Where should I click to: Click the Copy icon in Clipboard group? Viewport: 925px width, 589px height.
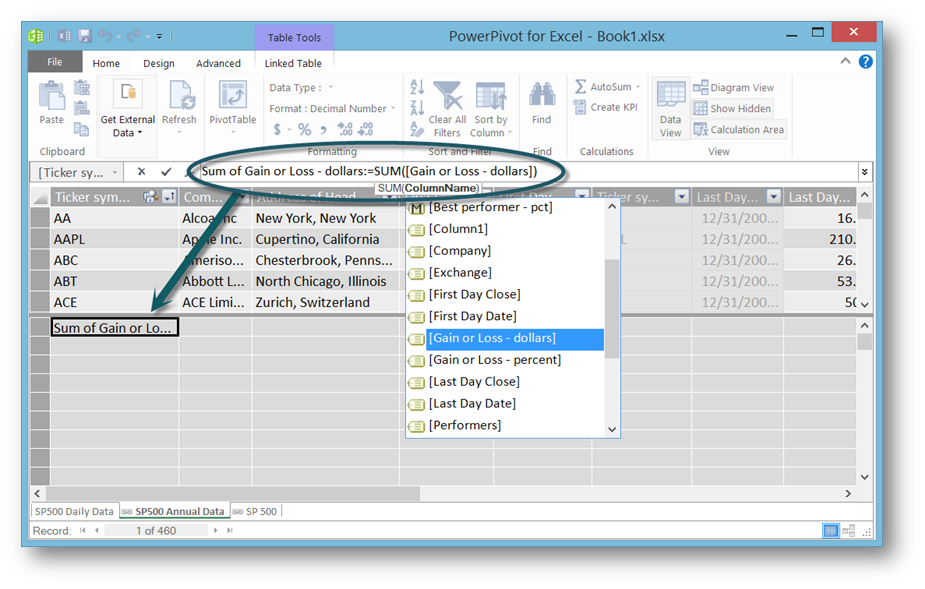click(x=81, y=129)
